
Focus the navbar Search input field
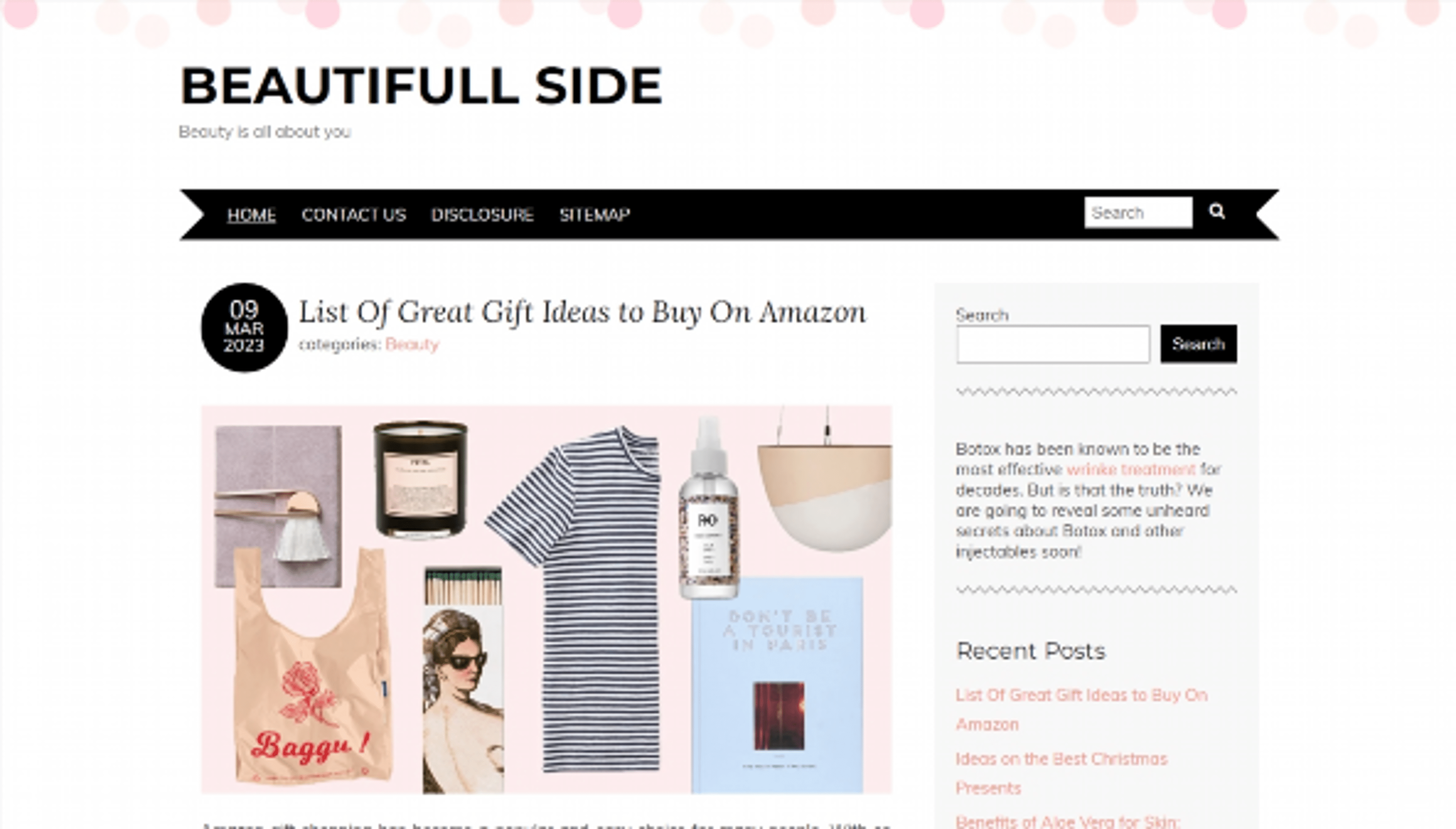tap(1138, 212)
